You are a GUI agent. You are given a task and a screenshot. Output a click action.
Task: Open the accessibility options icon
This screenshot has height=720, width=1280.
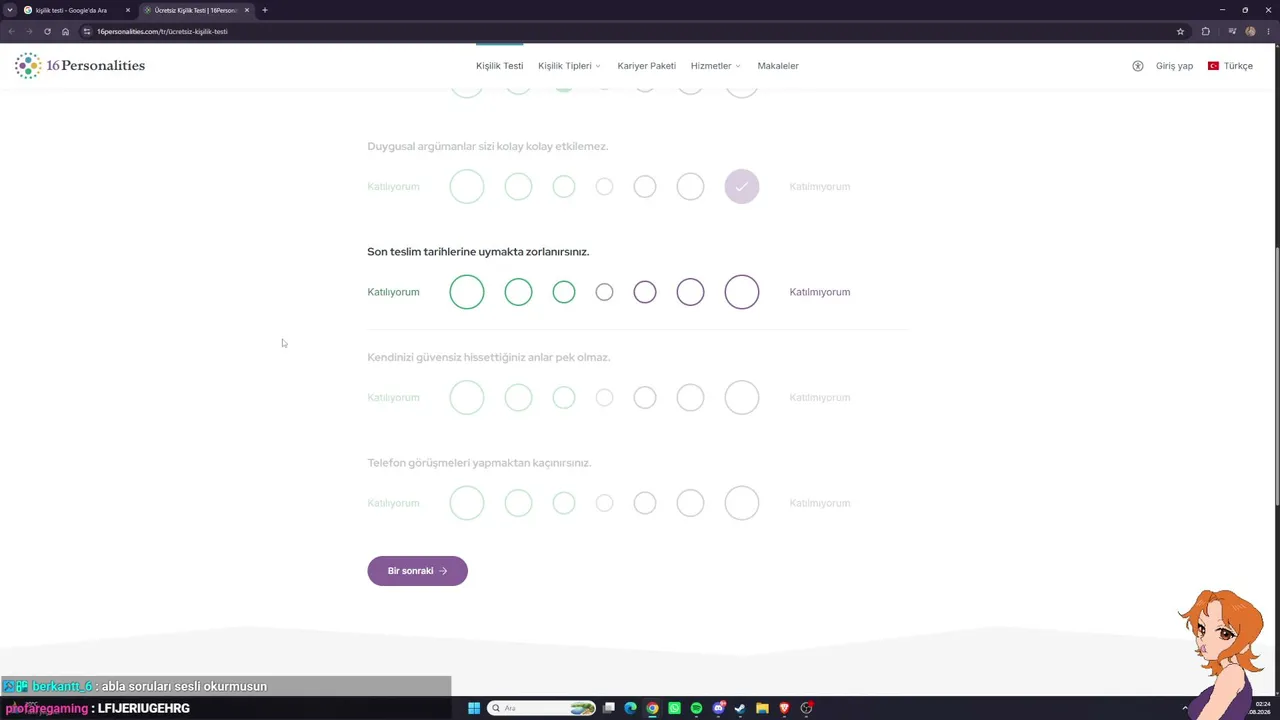(1138, 66)
